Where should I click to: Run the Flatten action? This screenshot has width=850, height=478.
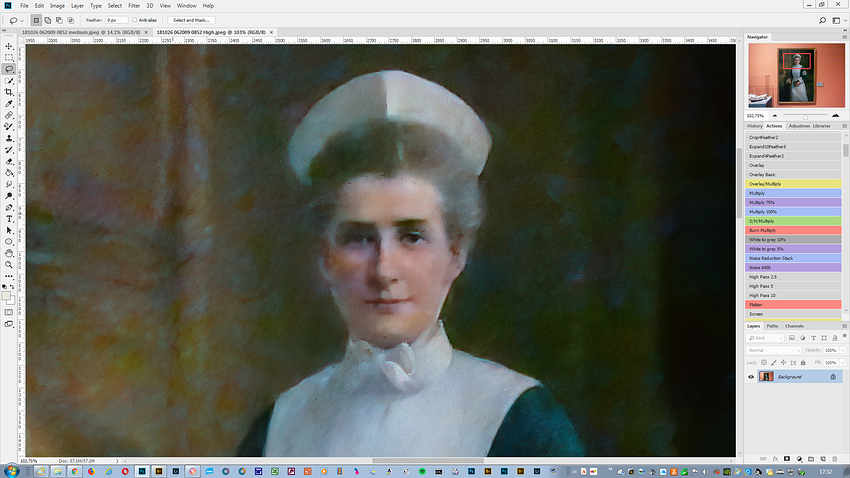click(793, 305)
